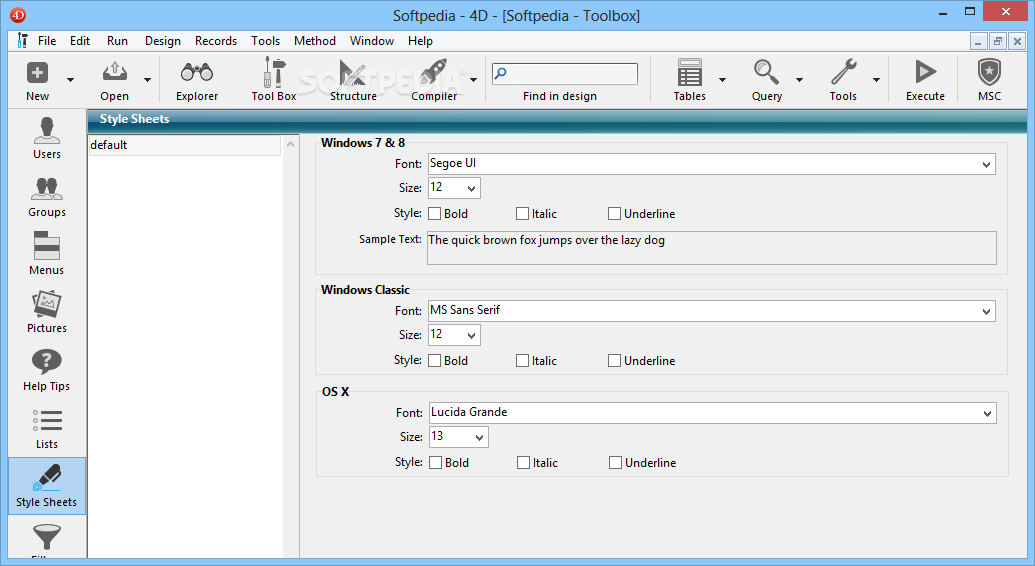Open the Tools menu in menu bar
The width and height of the screenshot is (1035, 566).
tap(265, 41)
